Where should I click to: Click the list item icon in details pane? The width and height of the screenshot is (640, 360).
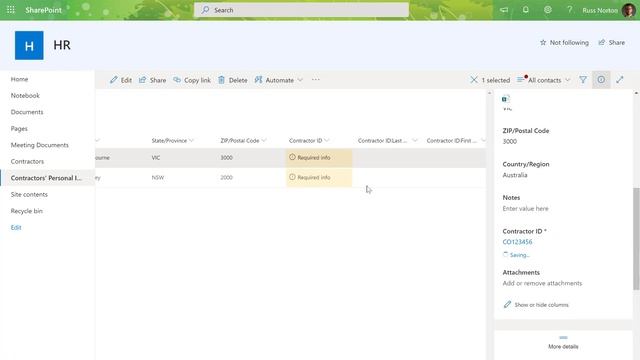click(505, 99)
